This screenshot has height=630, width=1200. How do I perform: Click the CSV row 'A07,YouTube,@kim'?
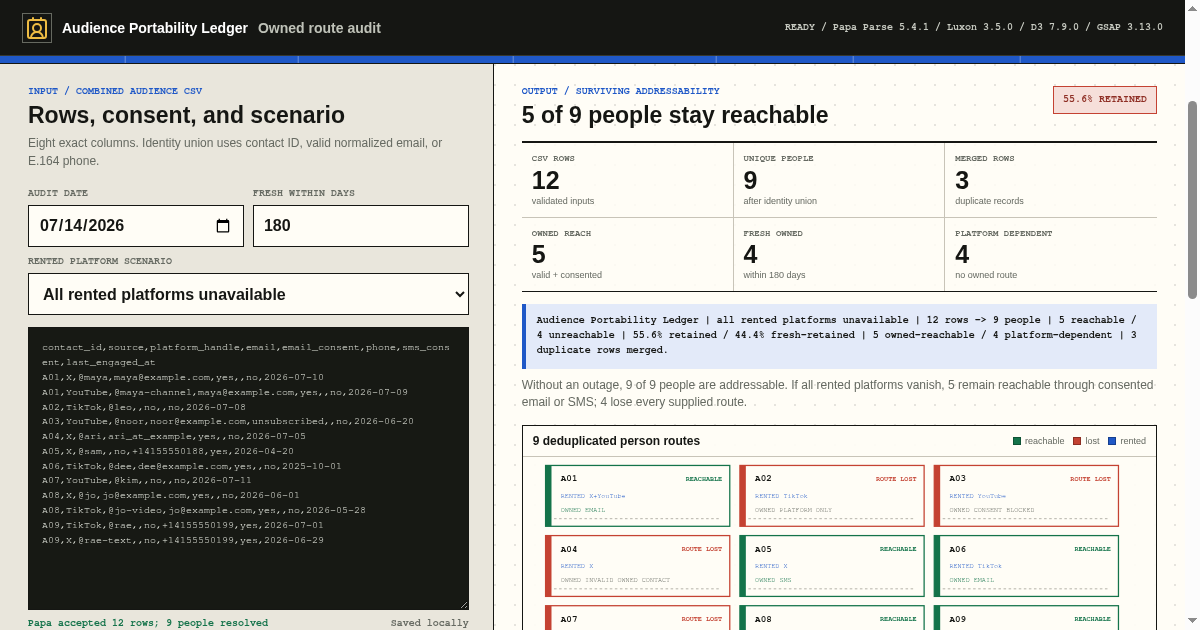pyautogui.click(x=147, y=480)
